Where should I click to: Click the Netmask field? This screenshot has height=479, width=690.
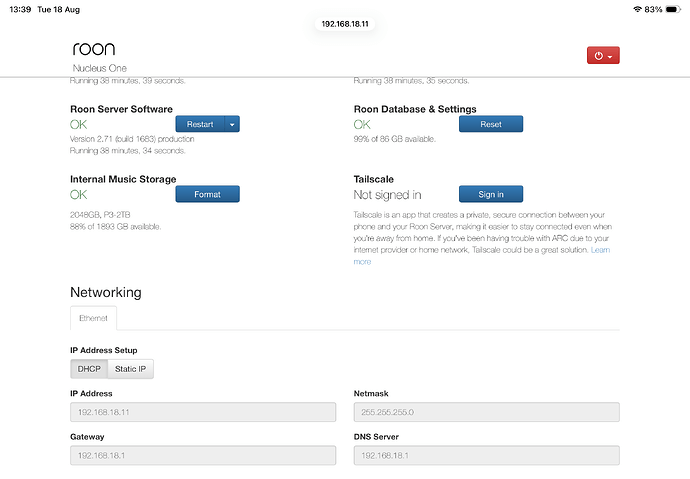click(486, 412)
